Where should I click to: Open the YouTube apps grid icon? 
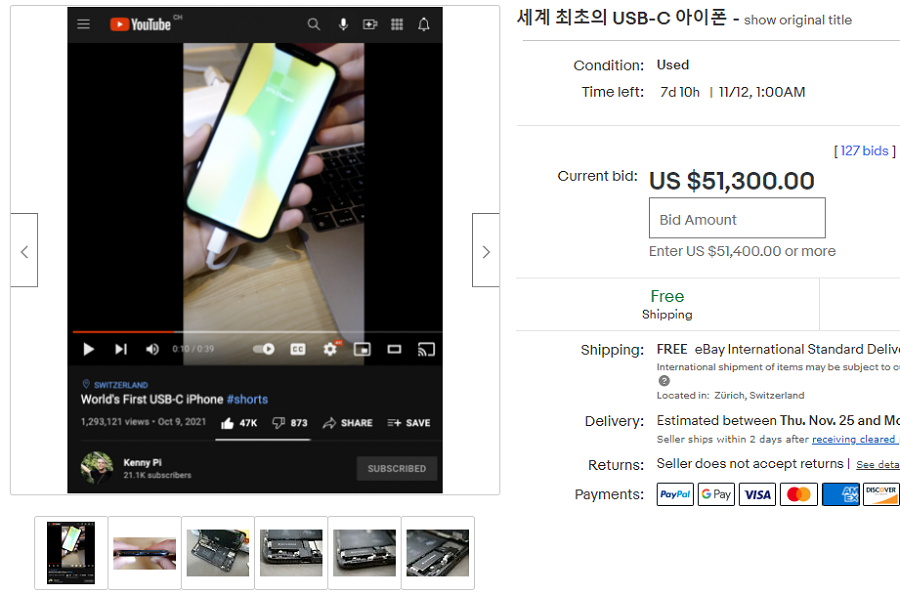[x=397, y=24]
